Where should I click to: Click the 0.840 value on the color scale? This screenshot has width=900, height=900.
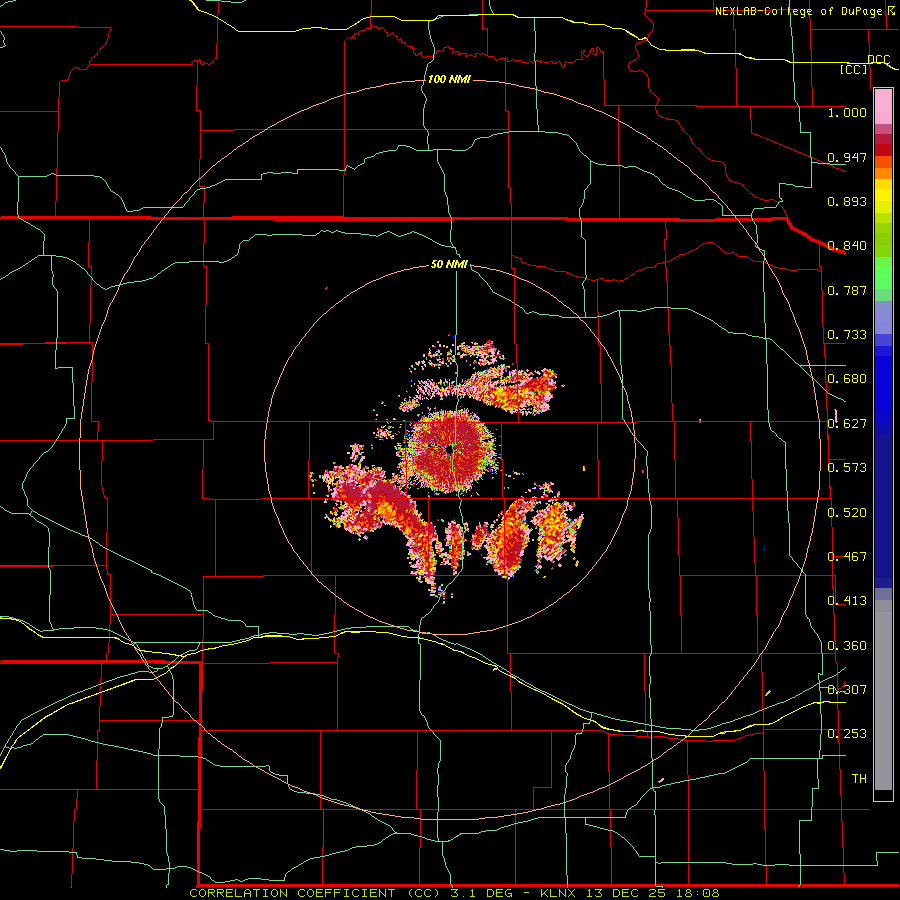(847, 246)
